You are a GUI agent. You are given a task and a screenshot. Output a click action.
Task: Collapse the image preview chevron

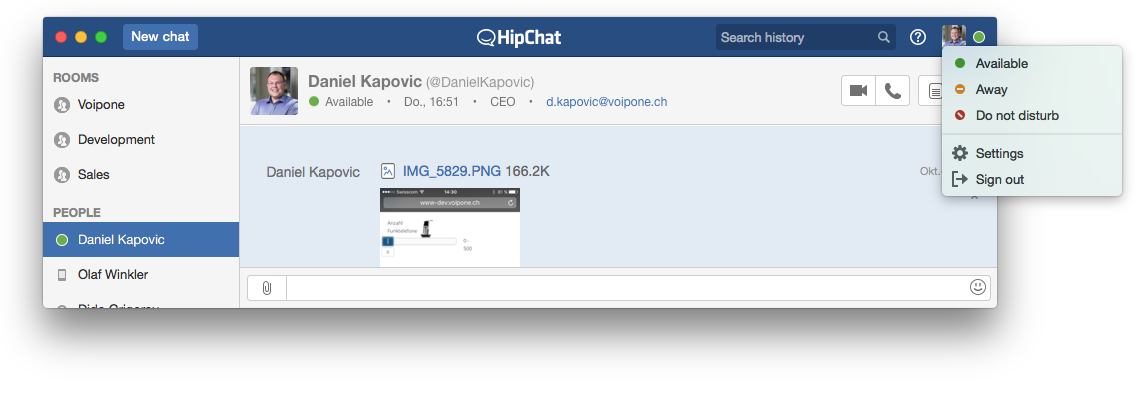975,197
